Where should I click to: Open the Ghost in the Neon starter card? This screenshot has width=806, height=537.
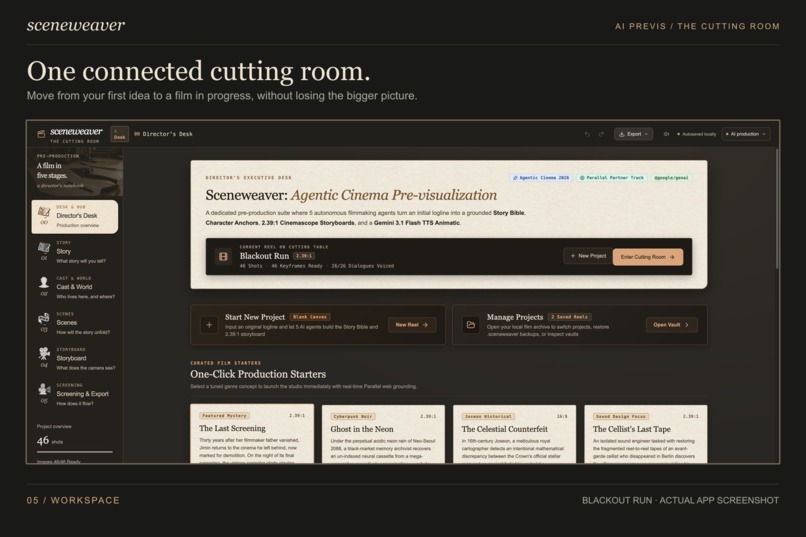click(383, 434)
